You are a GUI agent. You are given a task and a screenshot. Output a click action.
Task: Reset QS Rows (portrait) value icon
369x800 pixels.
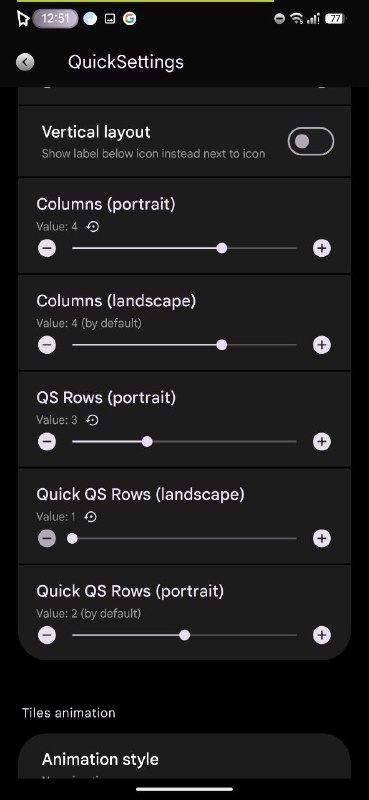[92, 420]
